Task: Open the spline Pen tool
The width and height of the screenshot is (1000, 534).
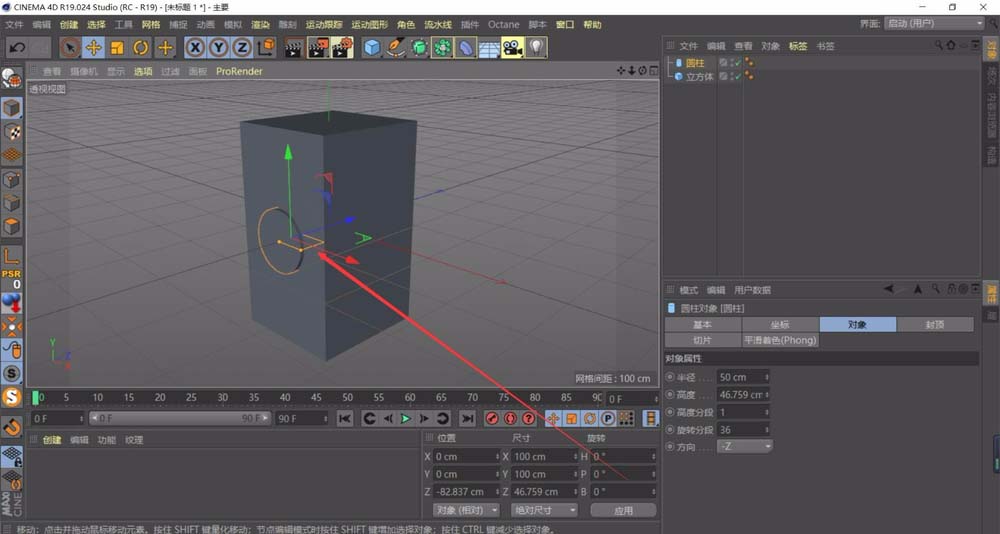Action: coord(396,48)
